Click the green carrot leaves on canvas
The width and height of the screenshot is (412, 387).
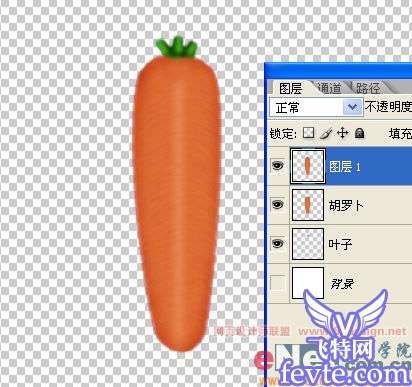coord(177,47)
